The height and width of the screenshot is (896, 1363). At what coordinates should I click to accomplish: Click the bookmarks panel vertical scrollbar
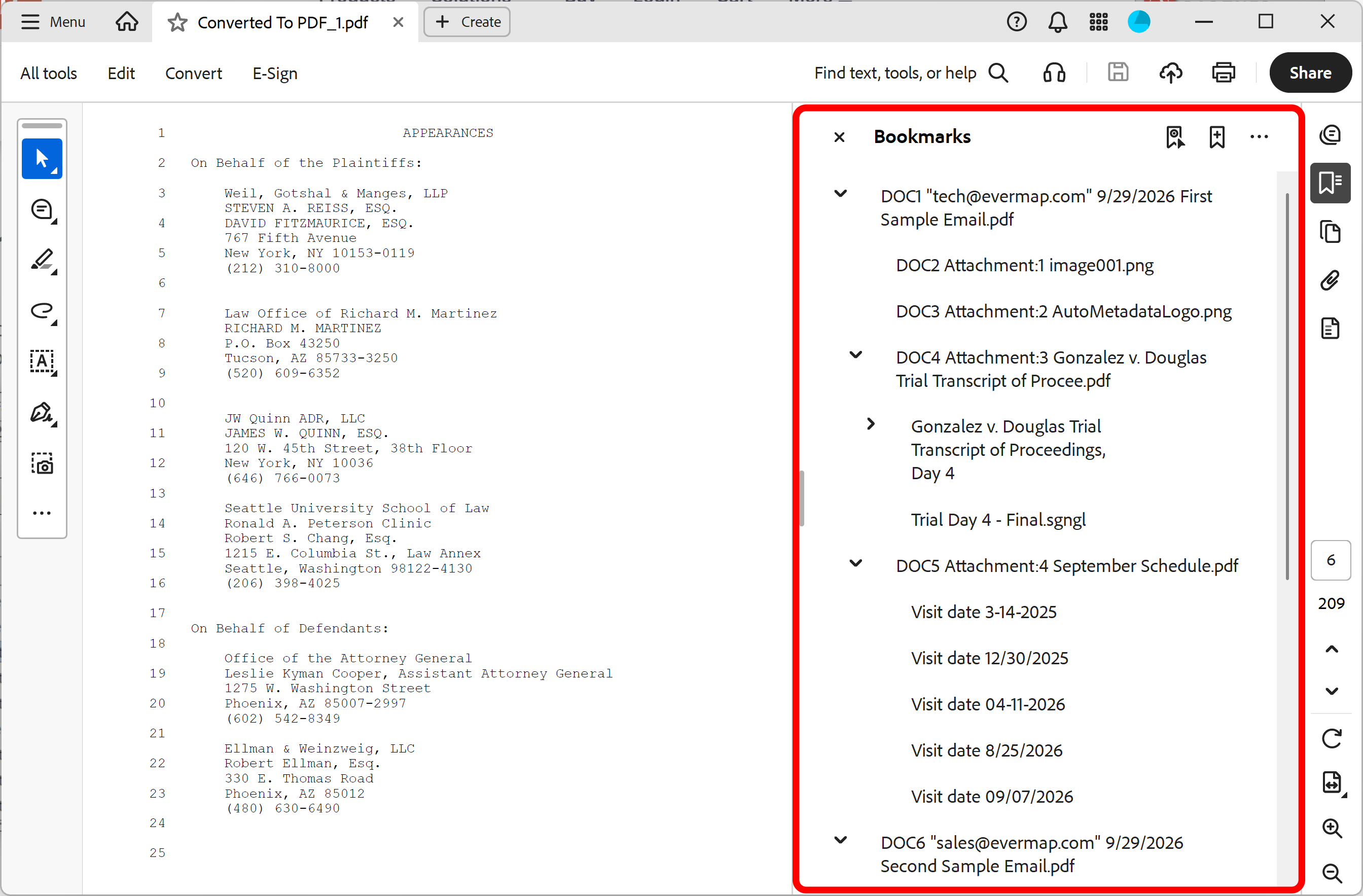pos(1286,387)
